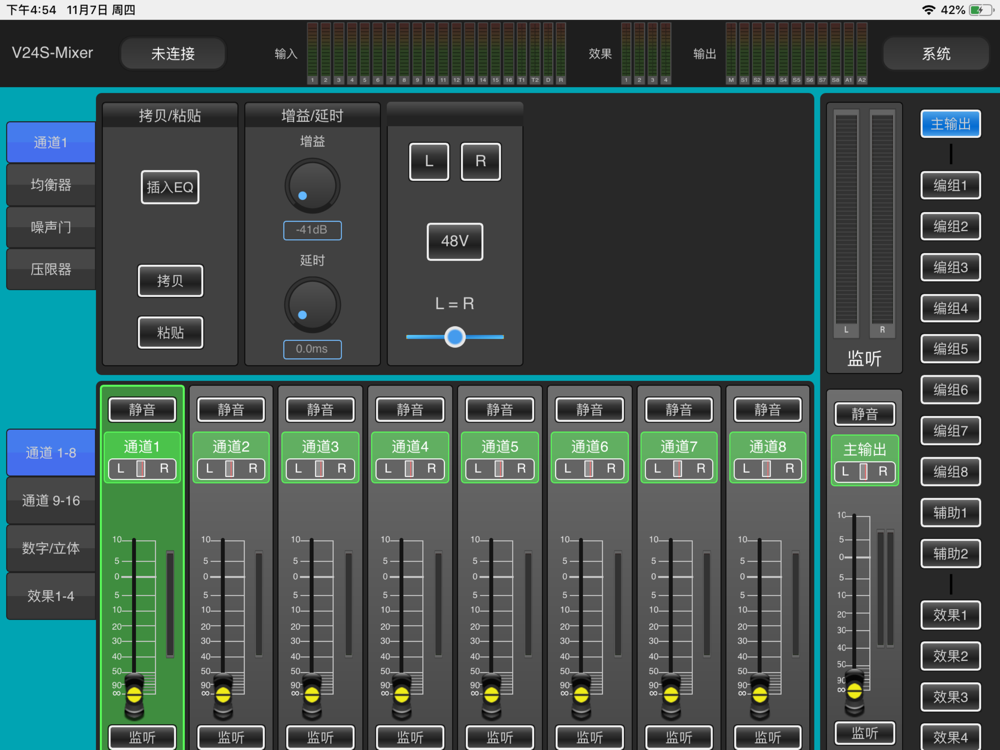
Task: Click the battery icon in status bar
Action: click(980, 10)
